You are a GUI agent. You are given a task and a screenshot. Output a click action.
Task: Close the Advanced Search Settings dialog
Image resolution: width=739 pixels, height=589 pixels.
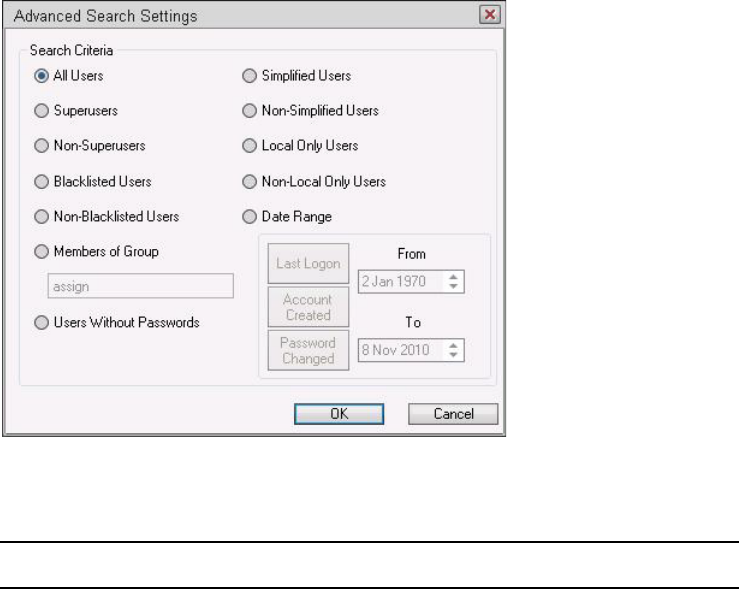[x=488, y=15]
